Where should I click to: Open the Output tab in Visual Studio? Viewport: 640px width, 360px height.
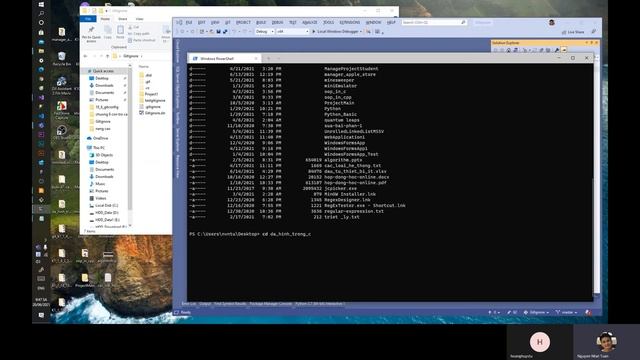(x=205, y=304)
